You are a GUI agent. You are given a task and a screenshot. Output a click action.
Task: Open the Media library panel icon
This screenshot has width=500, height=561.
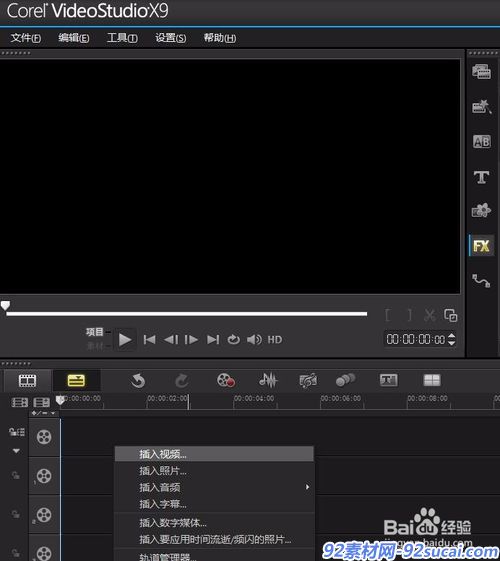pyautogui.click(x=481, y=72)
